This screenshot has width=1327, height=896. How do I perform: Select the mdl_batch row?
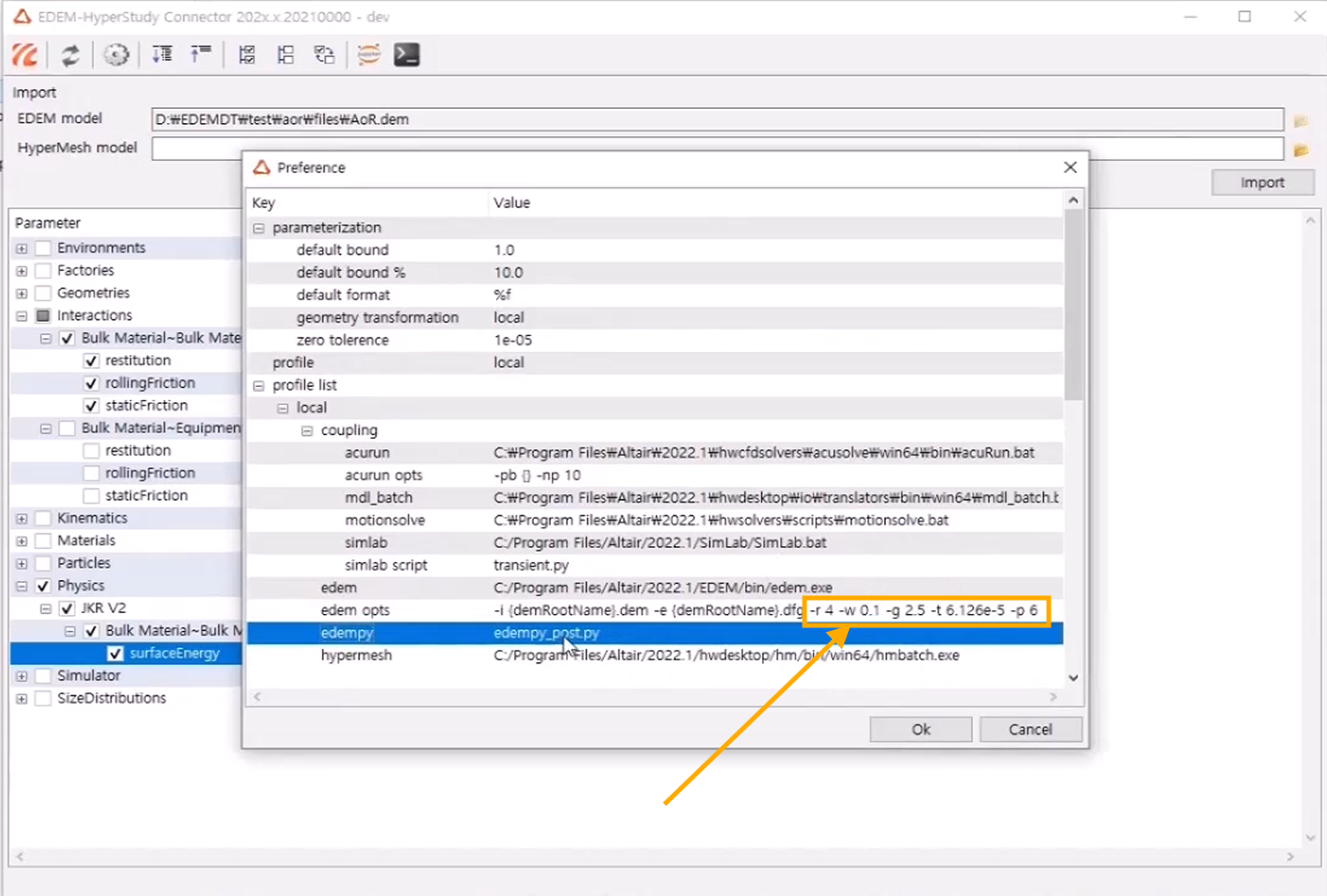click(655, 498)
